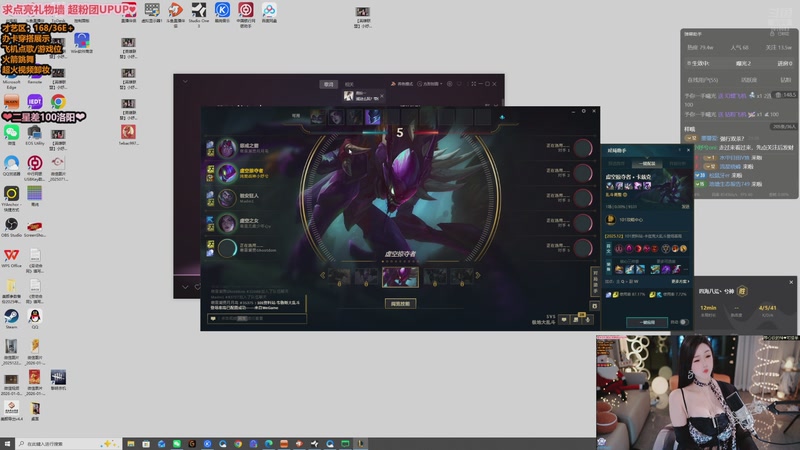The width and height of the screenshot is (800, 450).
Task: Click the Windows taskbar search box
Action: click(x=68, y=444)
